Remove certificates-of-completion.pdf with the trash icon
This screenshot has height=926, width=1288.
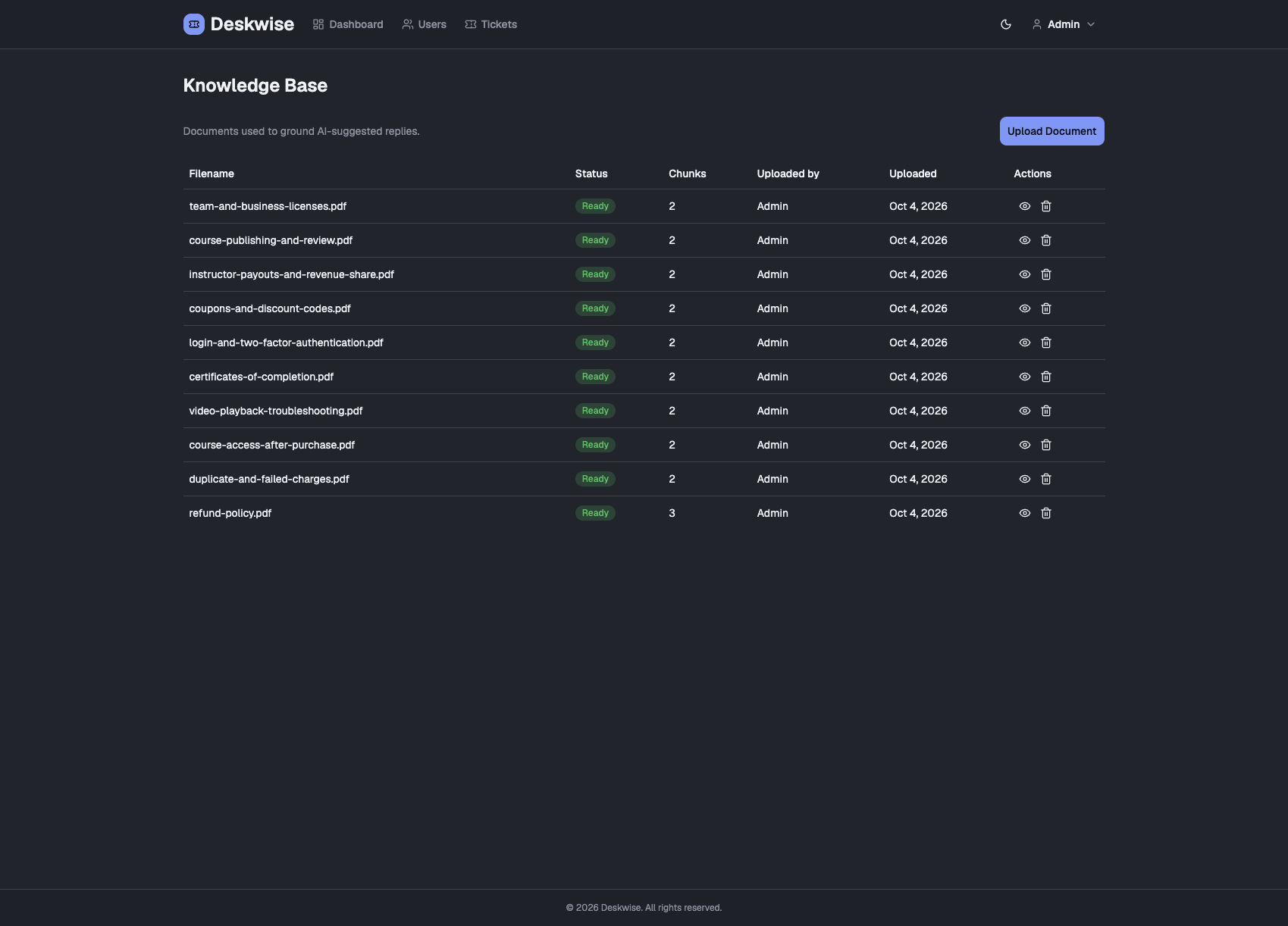pyautogui.click(x=1046, y=377)
